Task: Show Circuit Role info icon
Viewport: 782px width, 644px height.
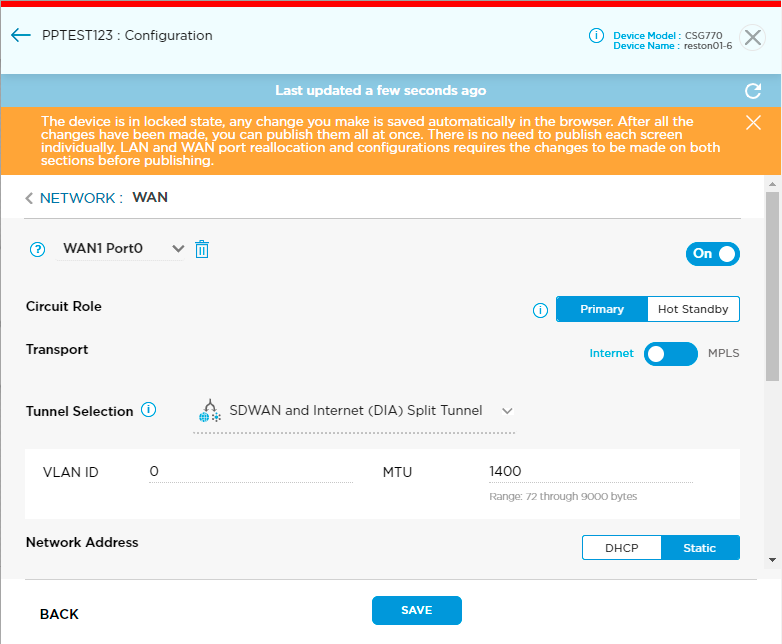Action: coord(540,310)
